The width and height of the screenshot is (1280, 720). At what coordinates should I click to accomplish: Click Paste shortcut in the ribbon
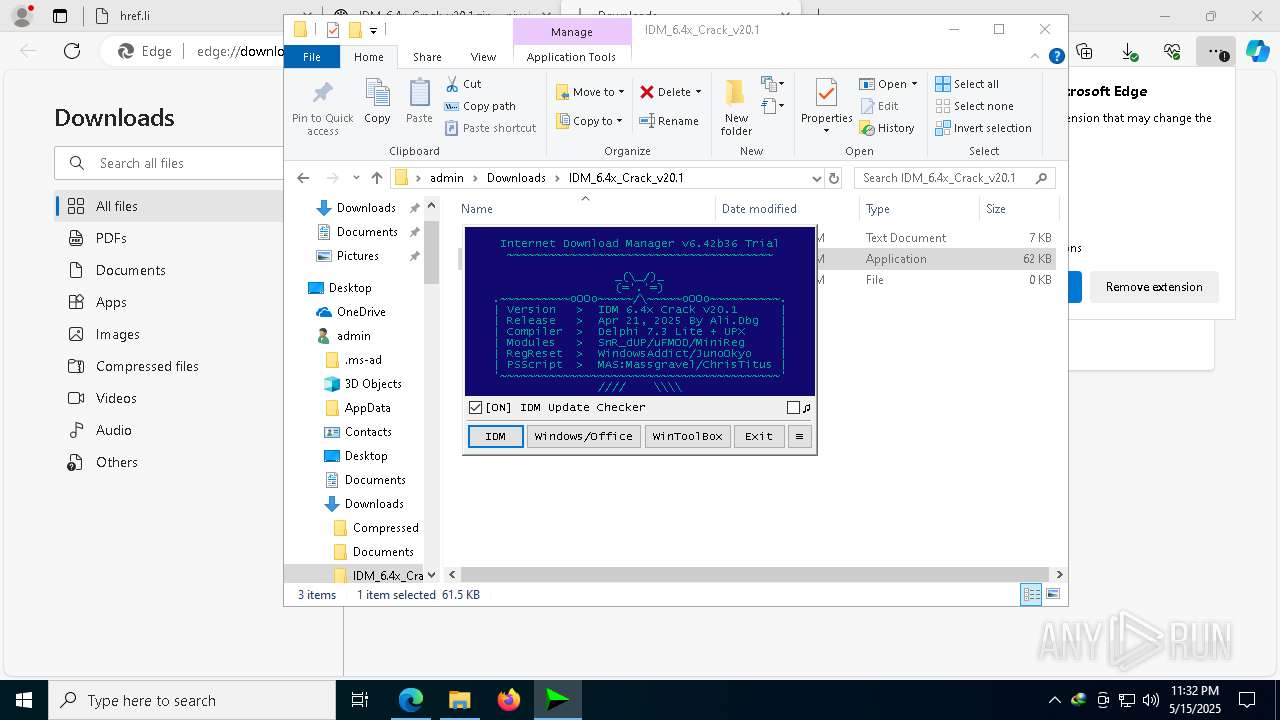(491, 128)
